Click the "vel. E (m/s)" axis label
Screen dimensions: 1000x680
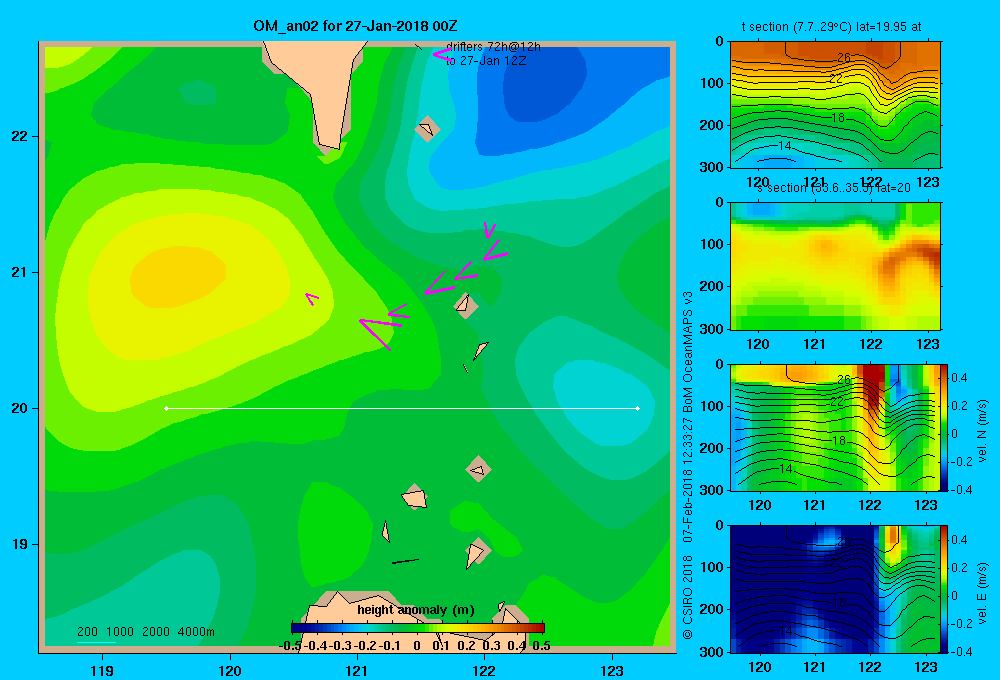983,593
